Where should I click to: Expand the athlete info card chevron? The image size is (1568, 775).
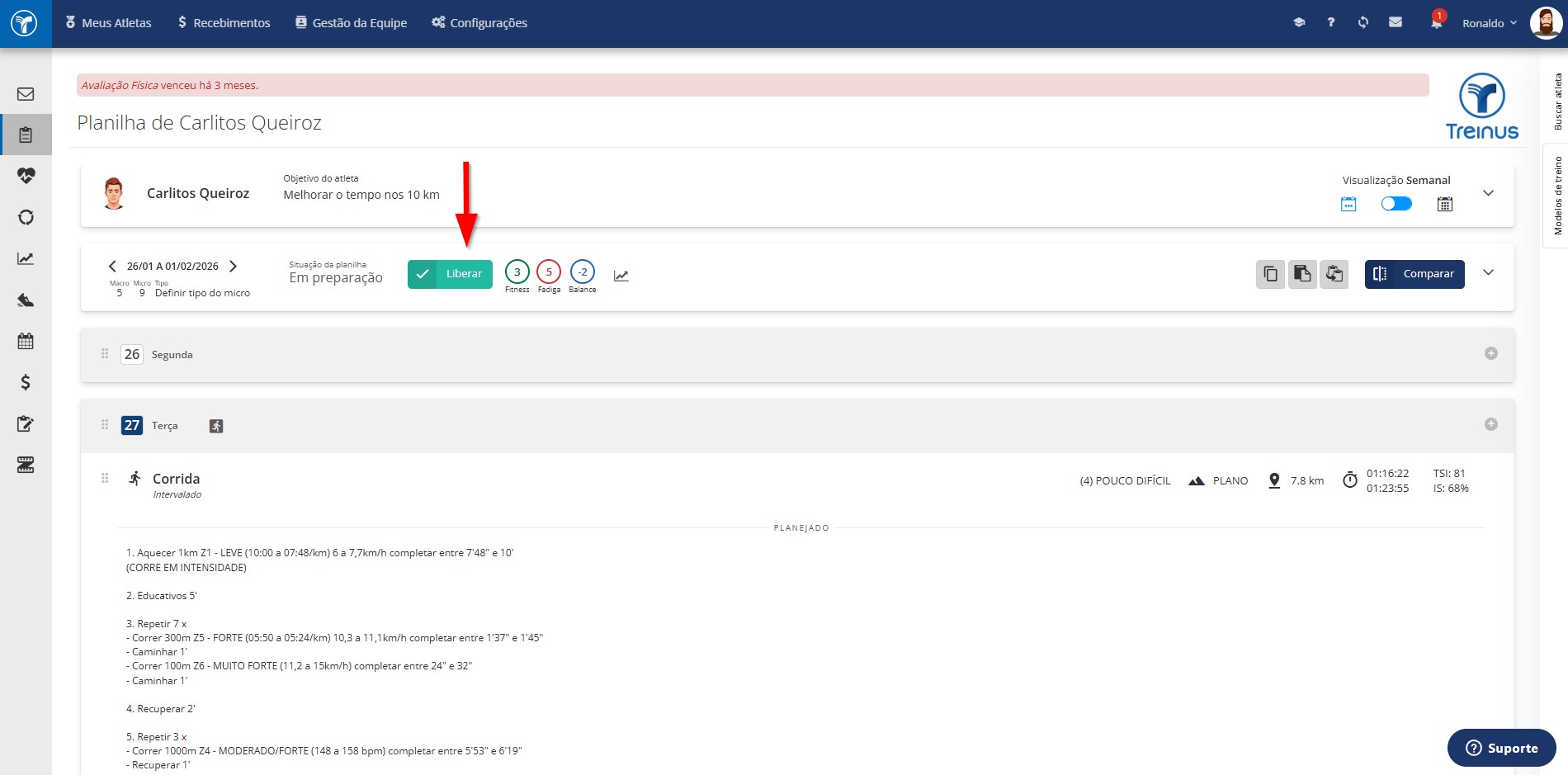point(1488,193)
